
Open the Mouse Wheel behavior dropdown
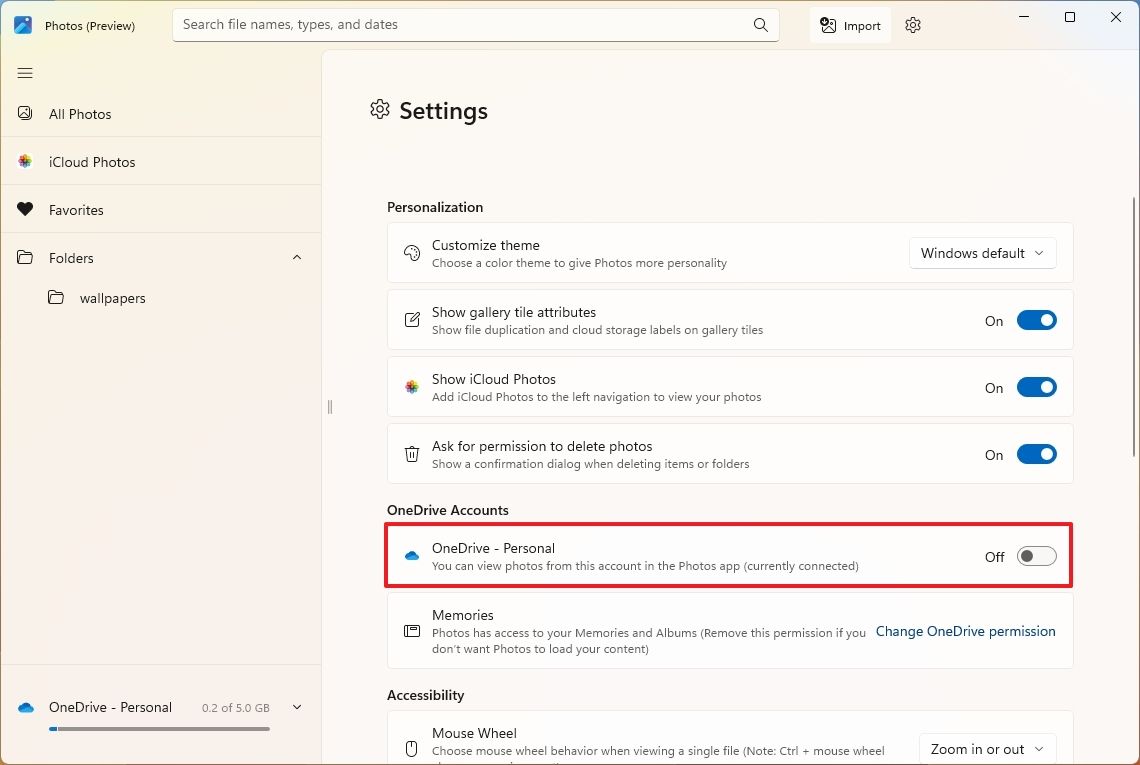click(987, 749)
